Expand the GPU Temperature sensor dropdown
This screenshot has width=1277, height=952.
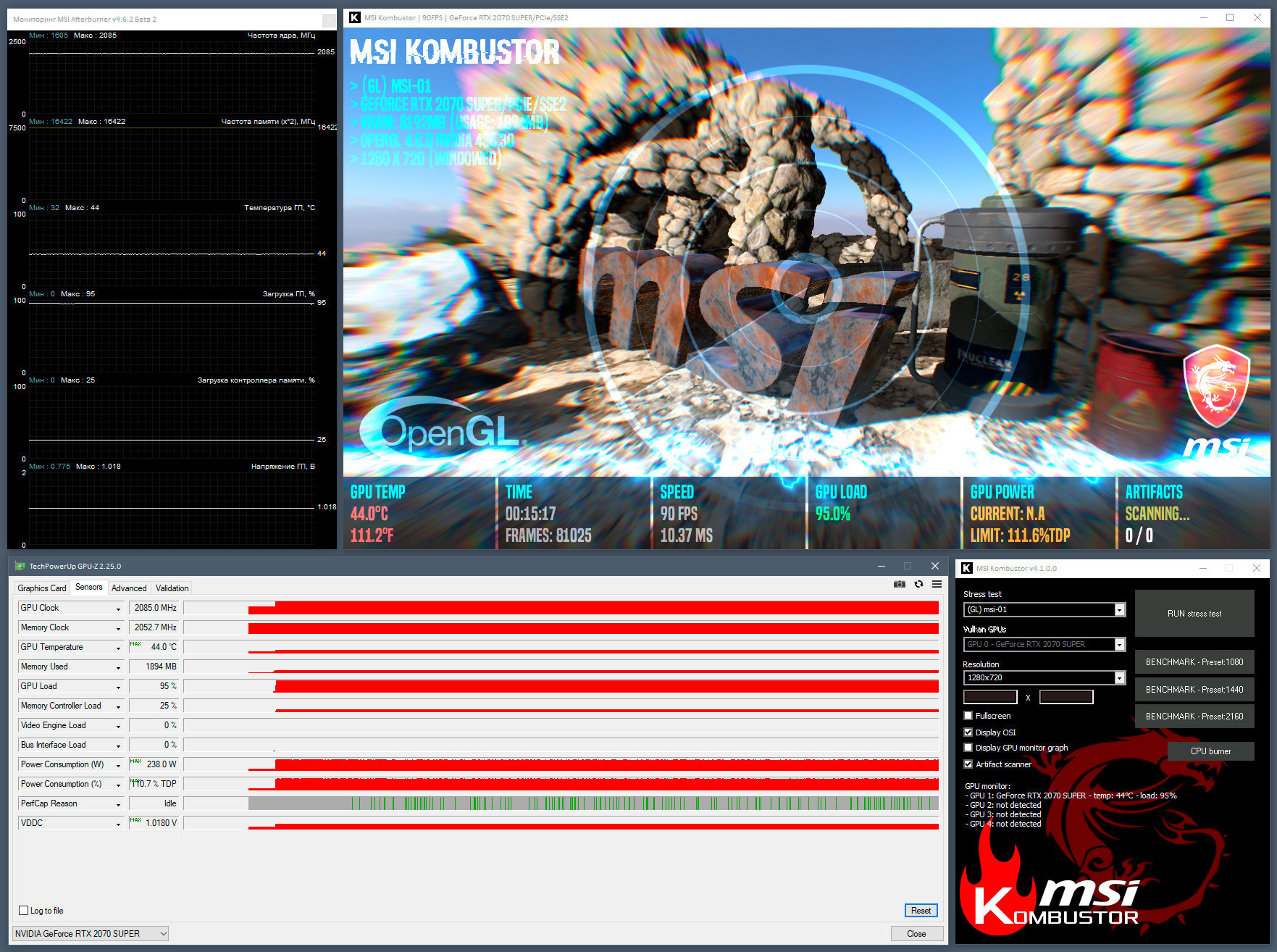pos(118,648)
